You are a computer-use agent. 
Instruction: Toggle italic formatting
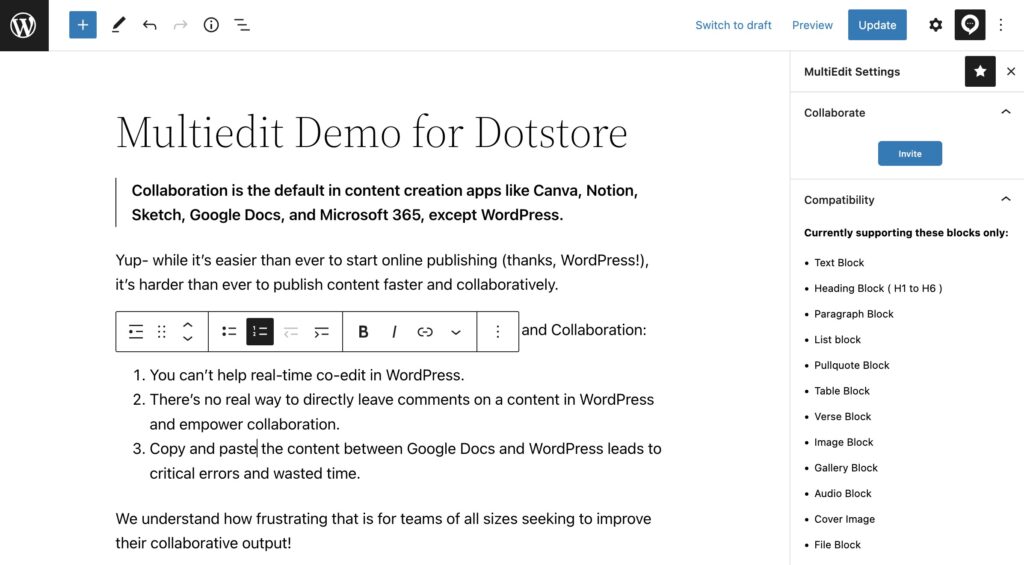(394, 332)
